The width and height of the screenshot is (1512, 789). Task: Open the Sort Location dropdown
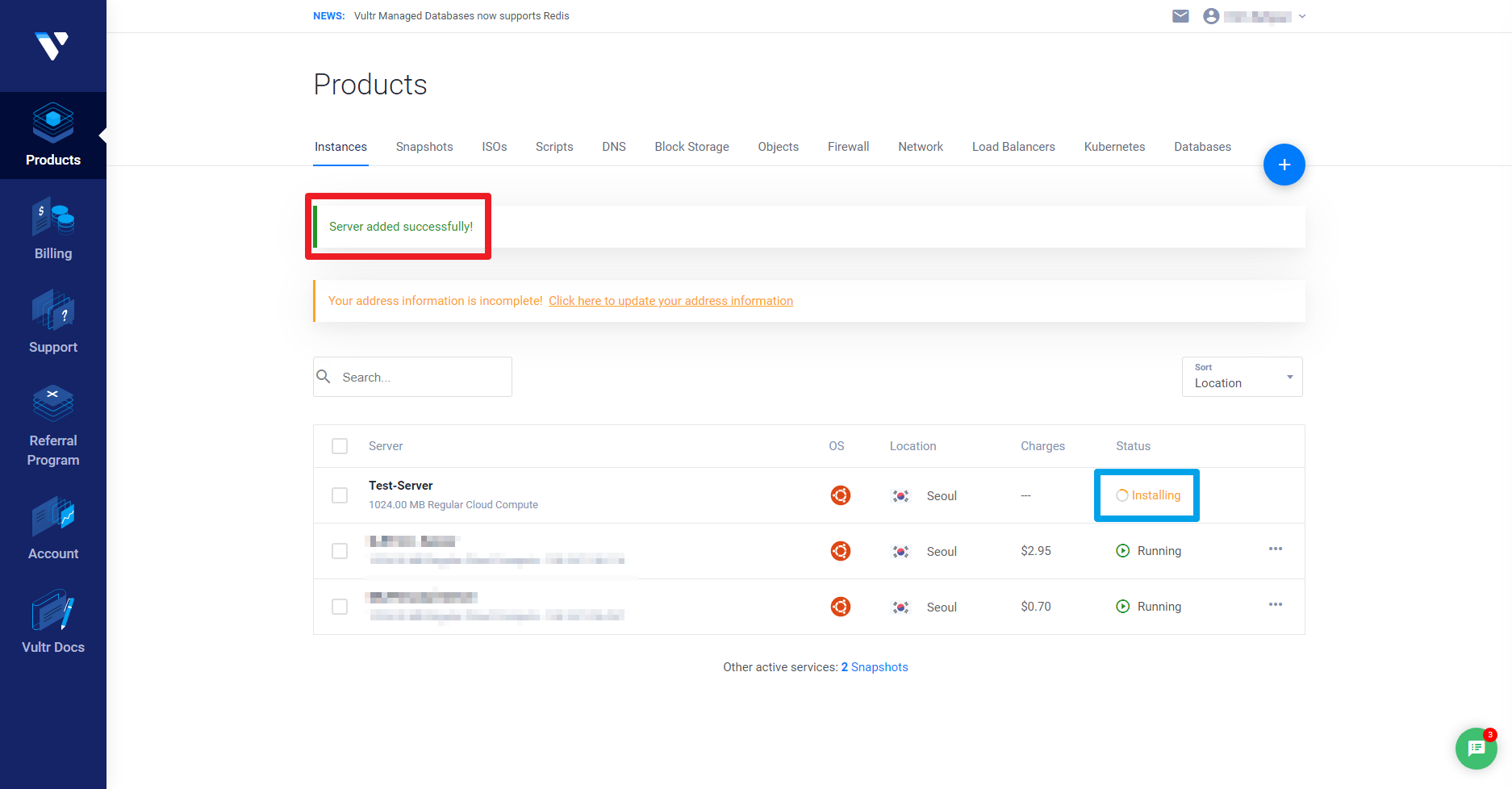[x=1243, y=377]
